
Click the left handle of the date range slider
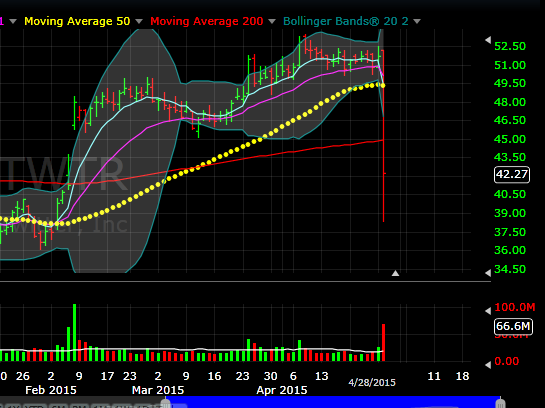(165, 403)
